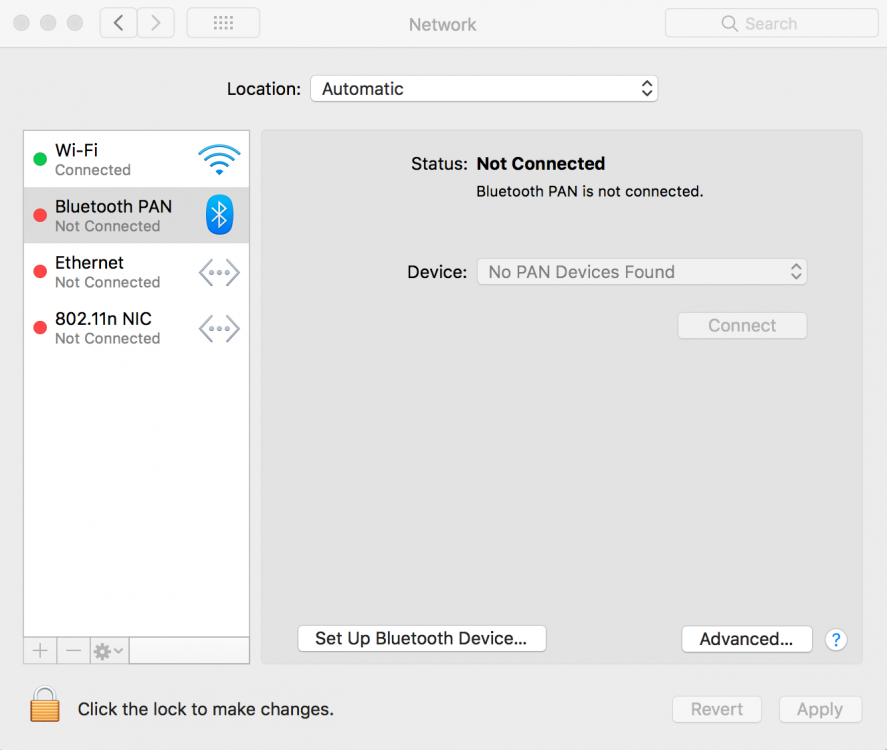The image size is (887, 750).
Task: Click the 802.11n NIC icon
Action: click(219, 328)
